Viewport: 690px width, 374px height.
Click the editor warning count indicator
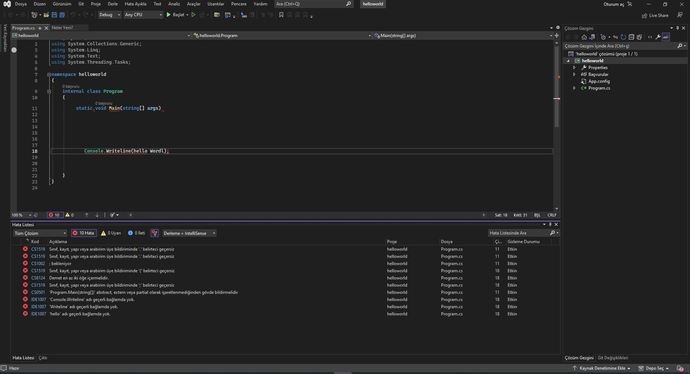[x=70, y=215]
